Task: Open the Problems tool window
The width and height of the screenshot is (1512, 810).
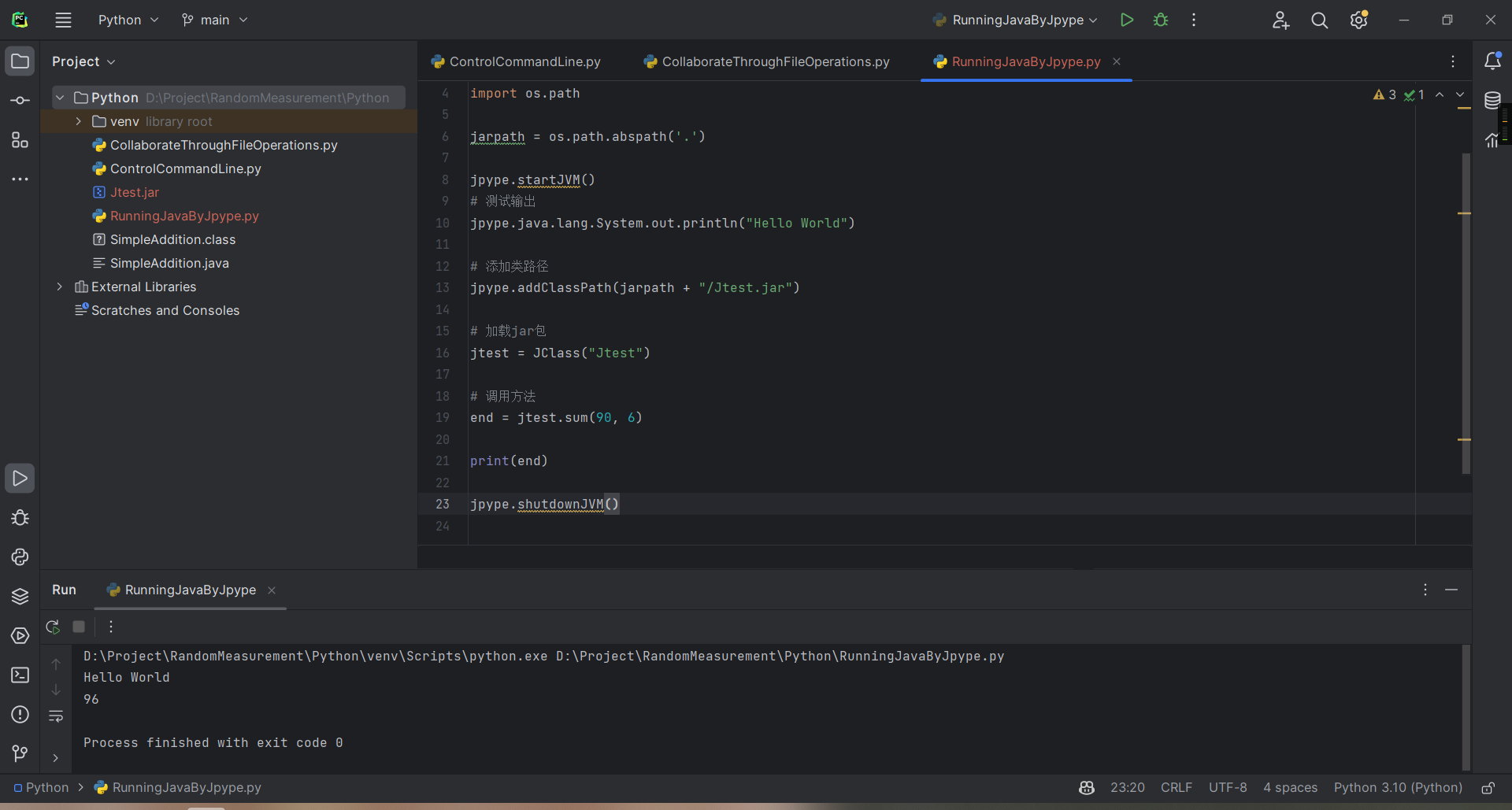Action: [20, 715]
